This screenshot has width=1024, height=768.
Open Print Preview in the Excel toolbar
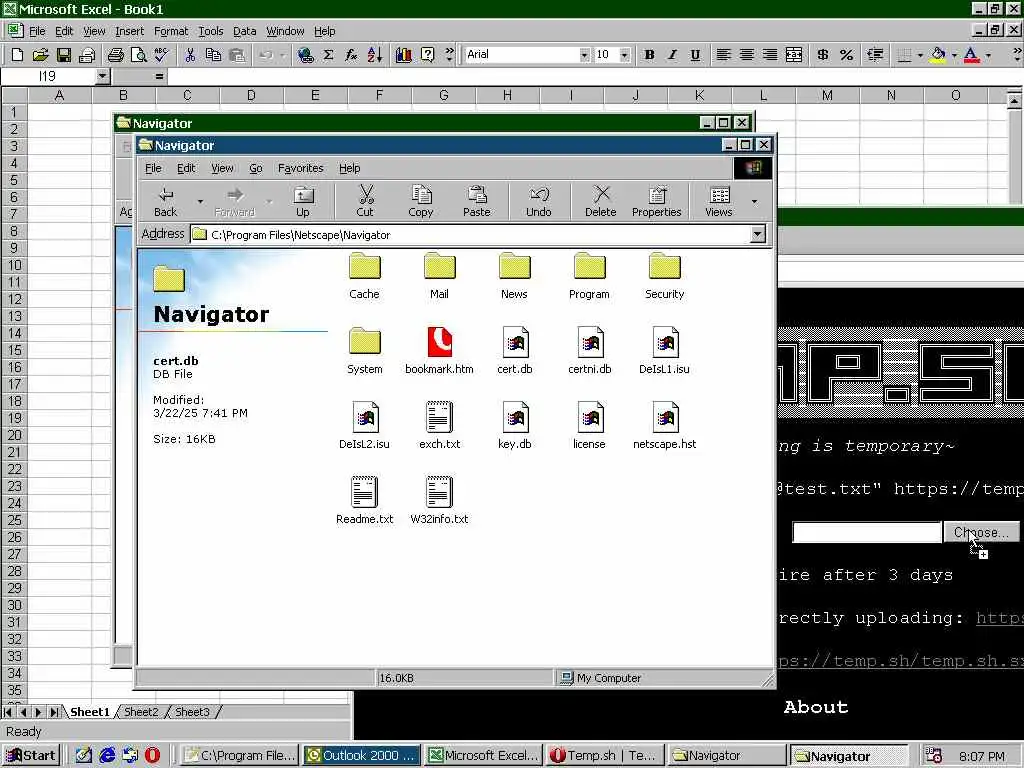tap(138, 56)
